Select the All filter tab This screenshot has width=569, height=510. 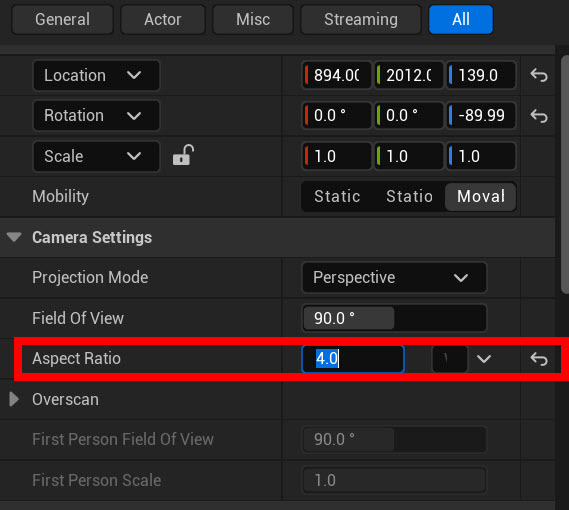coord(461,19)
